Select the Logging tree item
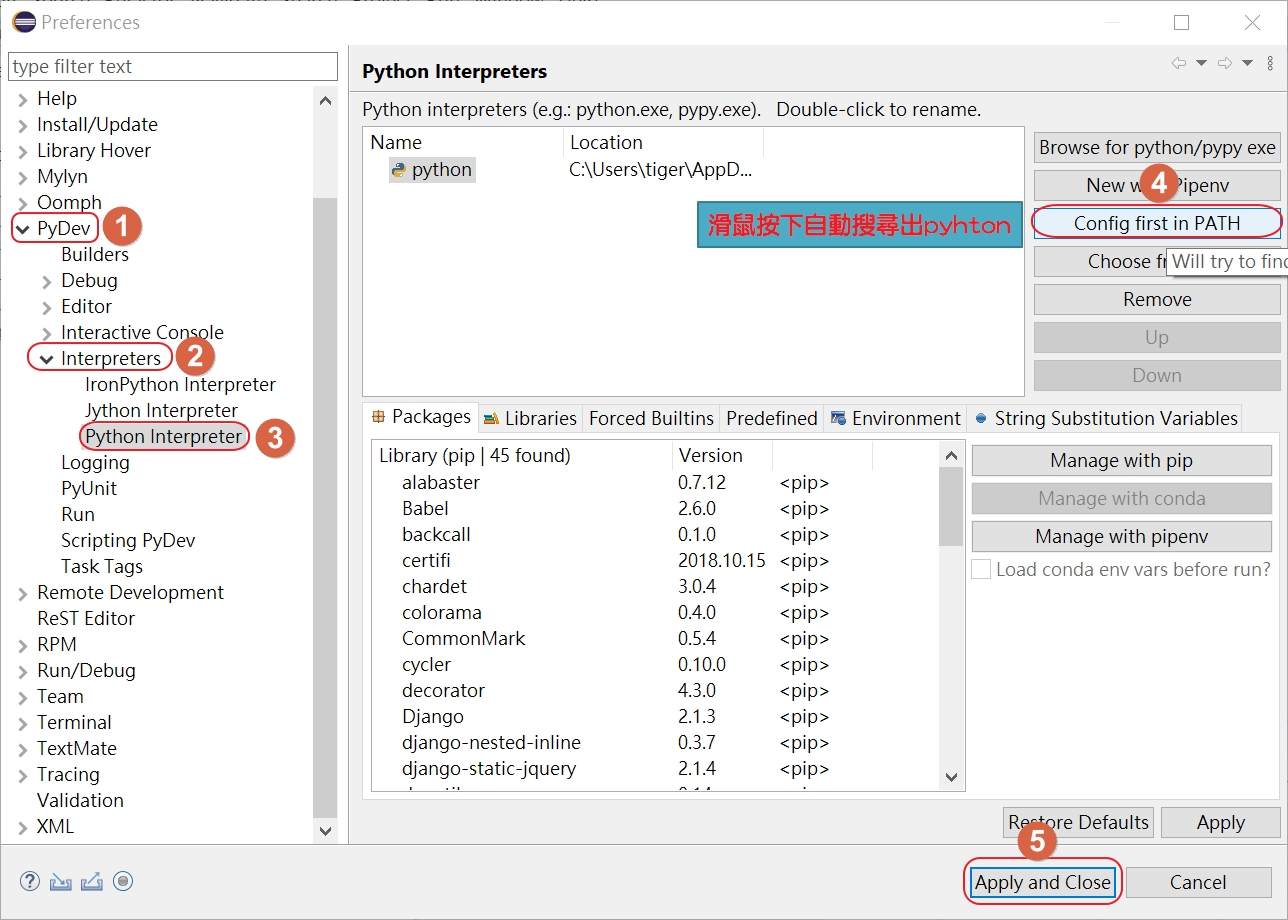The image size is (1288, 920). pos(95,463)
